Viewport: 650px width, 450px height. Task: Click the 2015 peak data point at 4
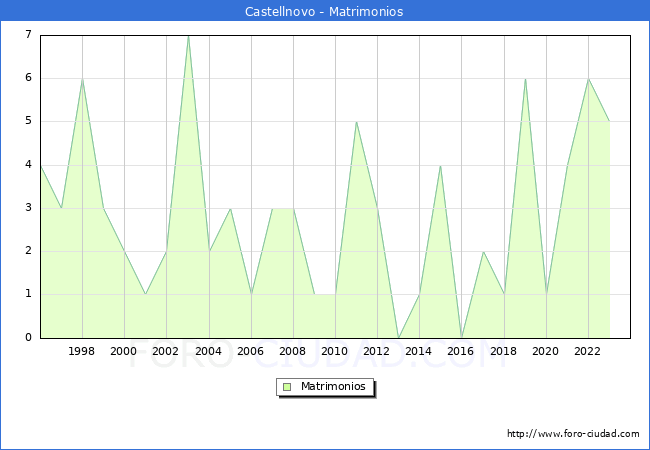[440, 166]
